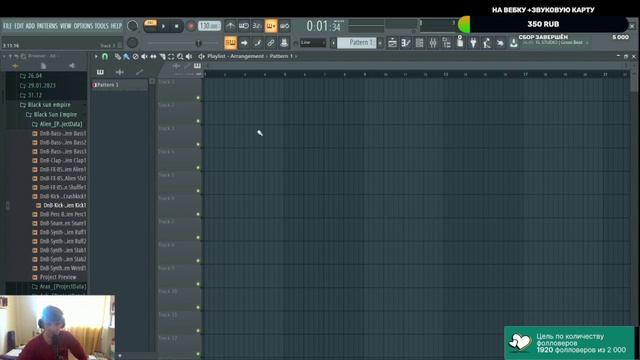This screenshot has height=360, width=640.
Task: Select the Delete tool in Playlist
Action: click(136, 56)
